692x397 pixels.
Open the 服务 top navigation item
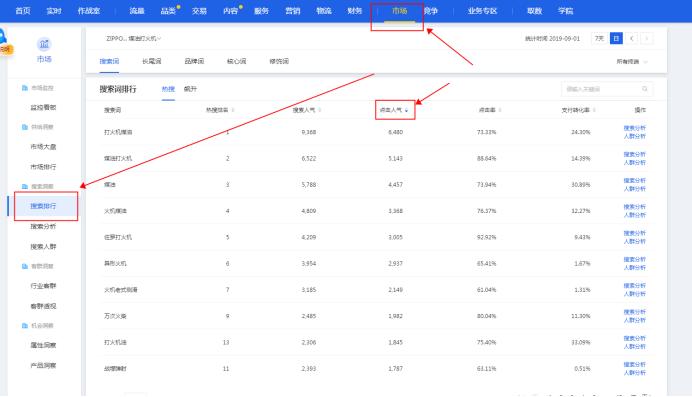click(x=261, y=11)
